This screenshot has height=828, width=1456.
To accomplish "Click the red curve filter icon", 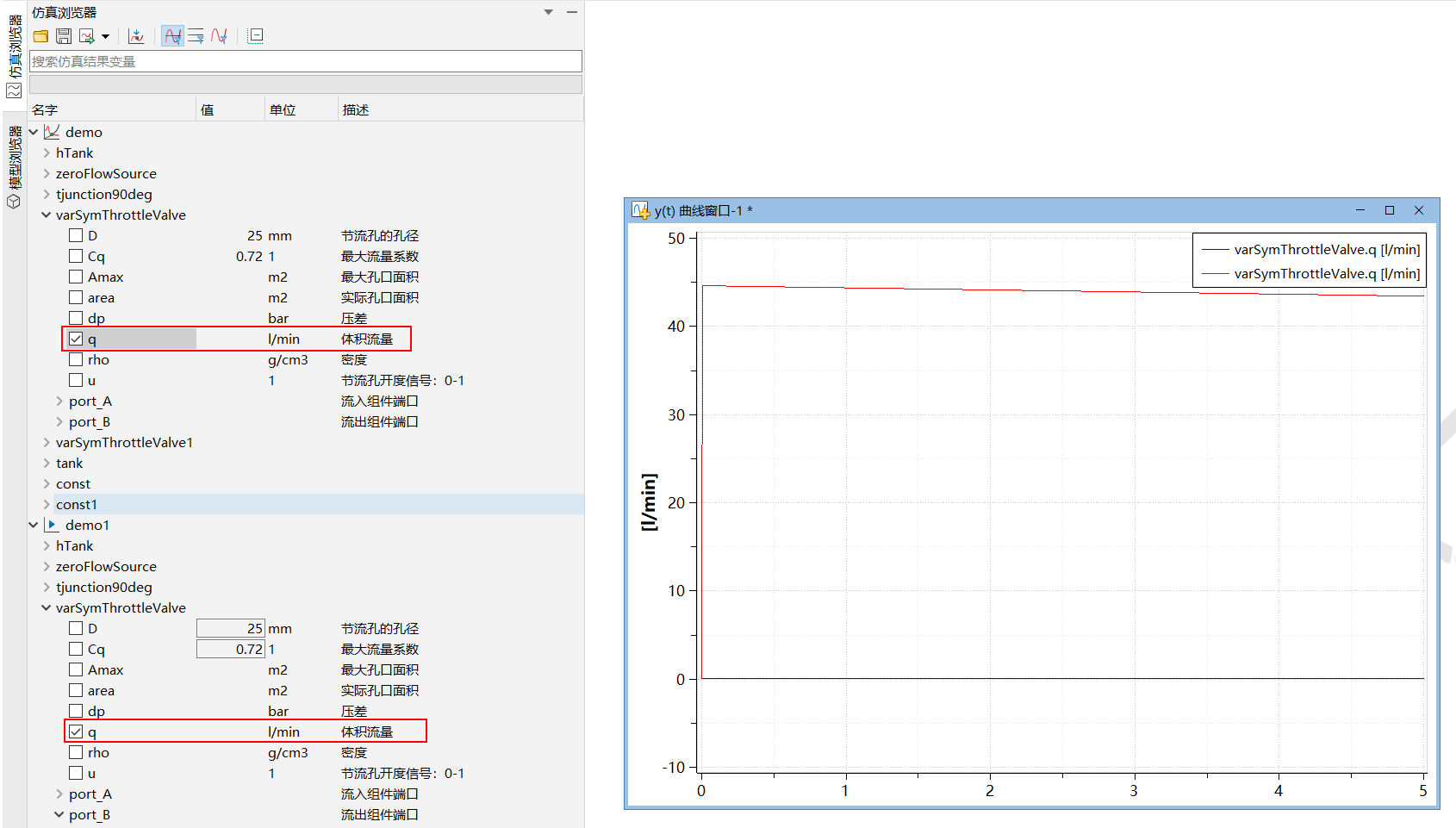I will 219,36.
